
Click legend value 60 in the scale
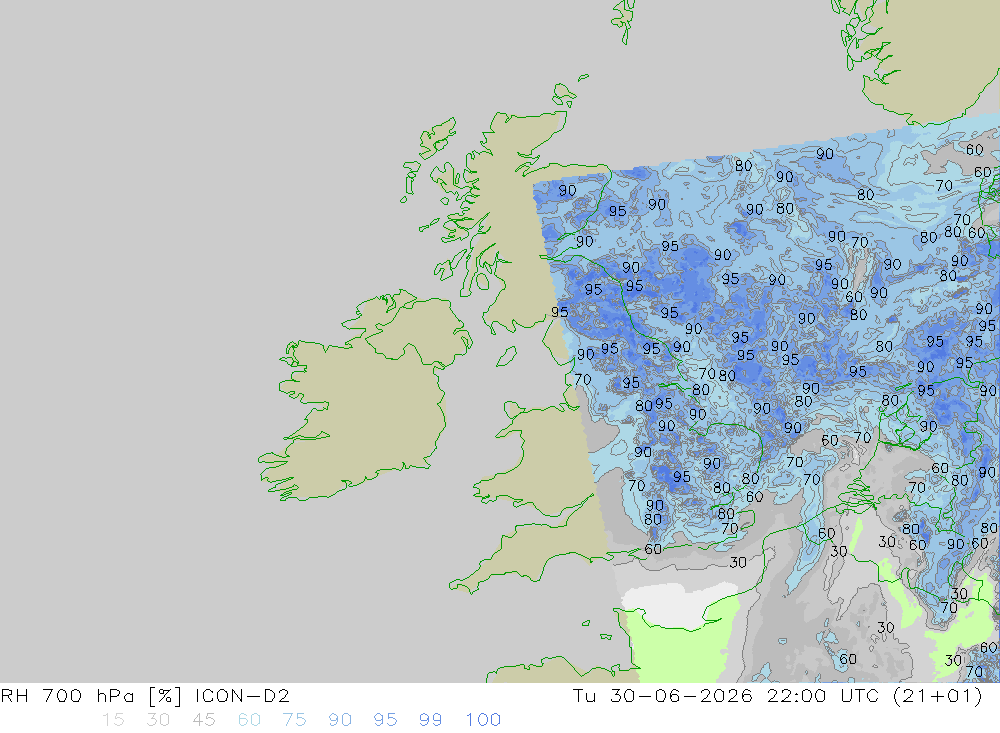249,720
